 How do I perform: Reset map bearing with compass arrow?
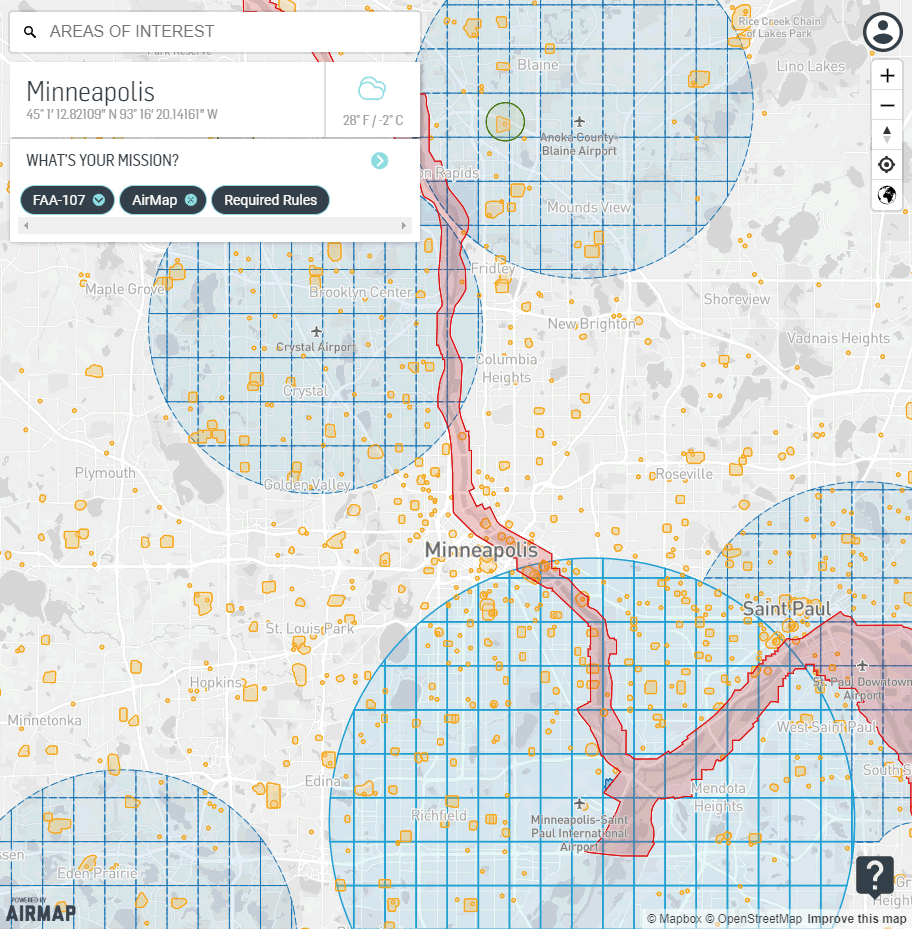886,135
